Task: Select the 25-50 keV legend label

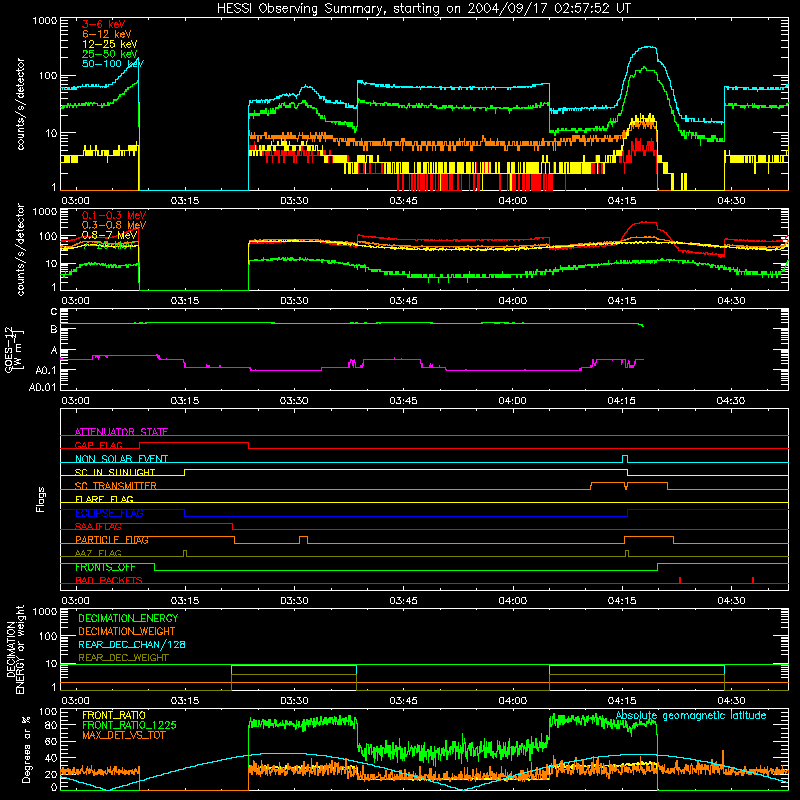Action: (x=110, y=54)
